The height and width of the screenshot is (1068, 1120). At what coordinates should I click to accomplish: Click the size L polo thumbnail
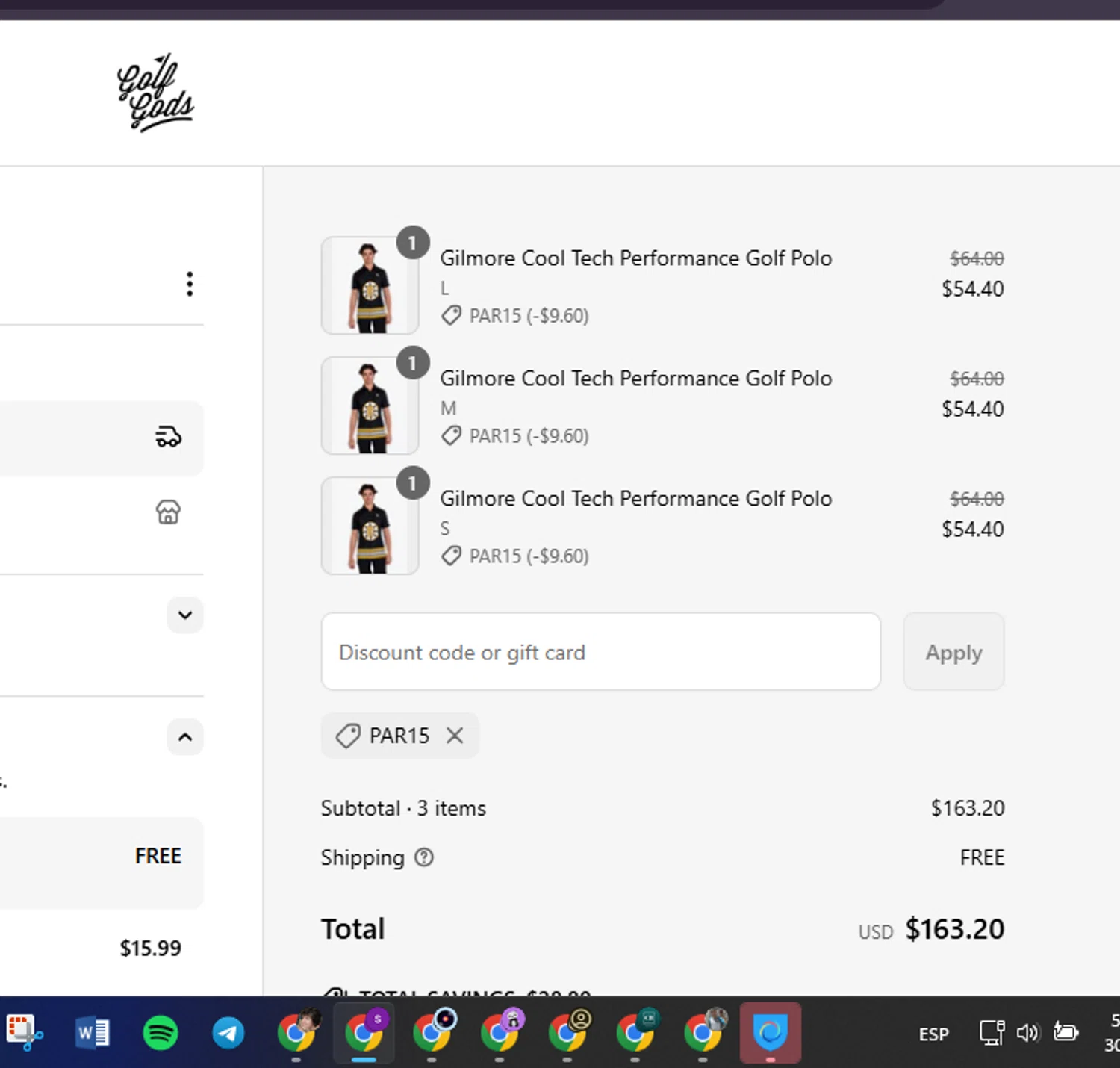[370, 285]
